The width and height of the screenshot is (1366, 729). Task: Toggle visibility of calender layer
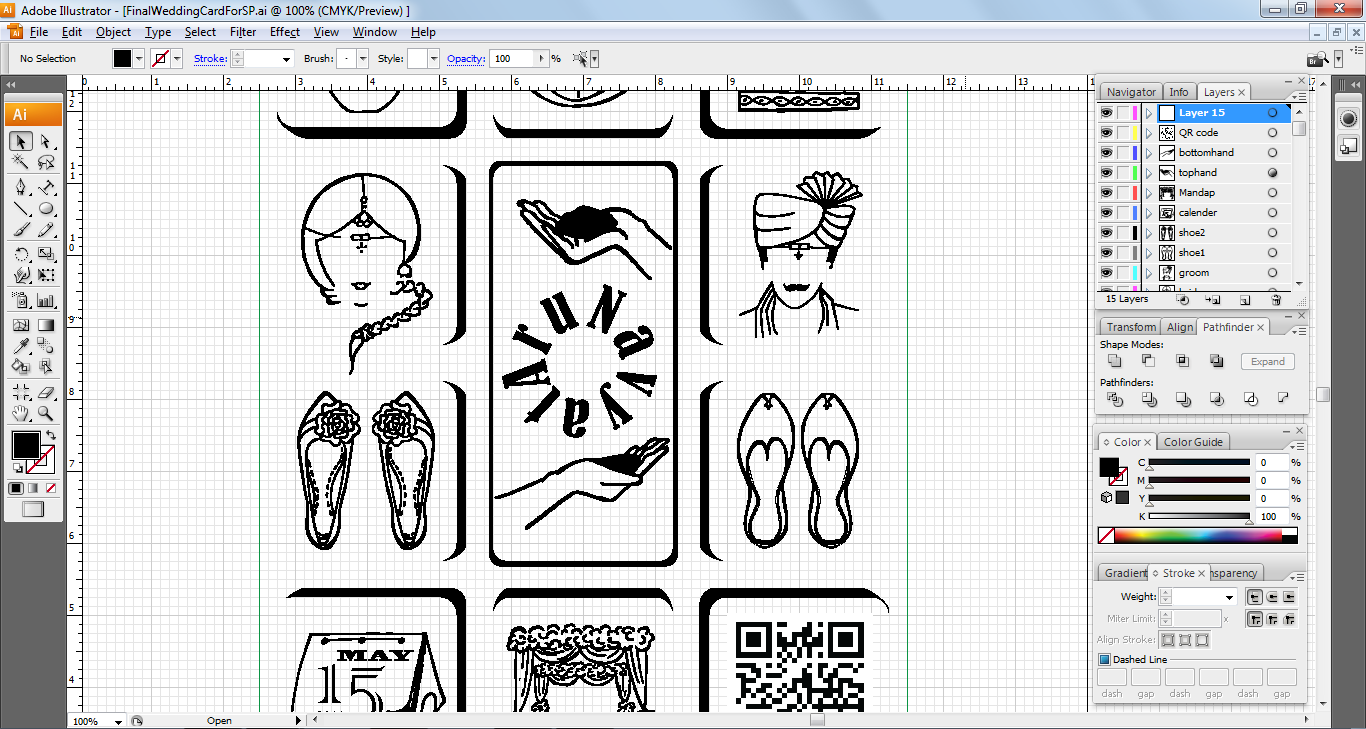click(x=1106, y=213)
